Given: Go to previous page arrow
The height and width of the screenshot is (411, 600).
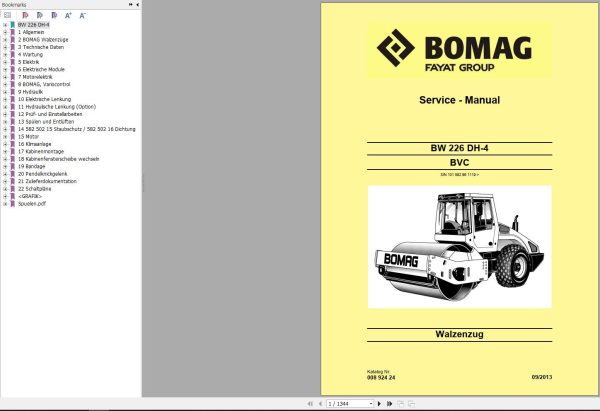Looking at the screenshot, I should (320, 404).
